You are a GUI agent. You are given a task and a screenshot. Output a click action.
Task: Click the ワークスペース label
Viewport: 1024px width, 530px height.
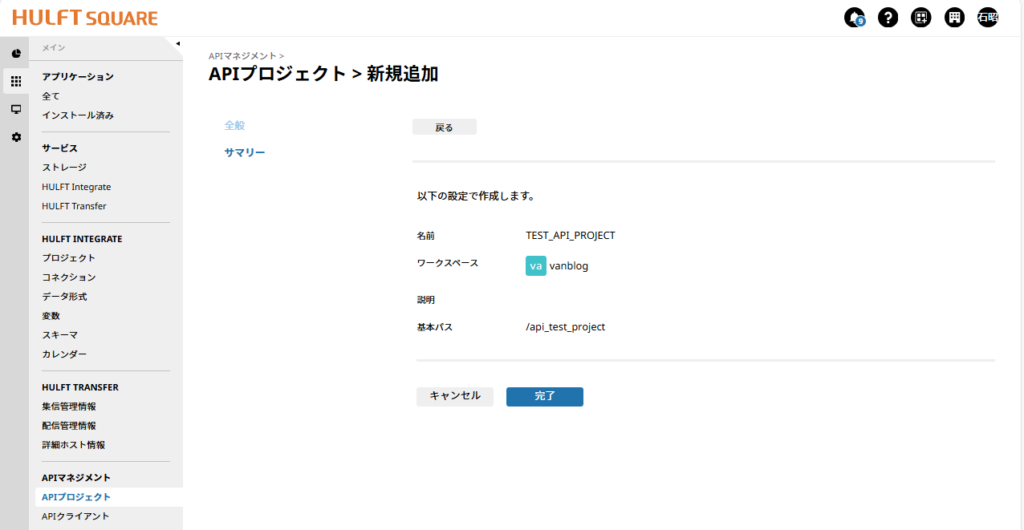[447, 263]
